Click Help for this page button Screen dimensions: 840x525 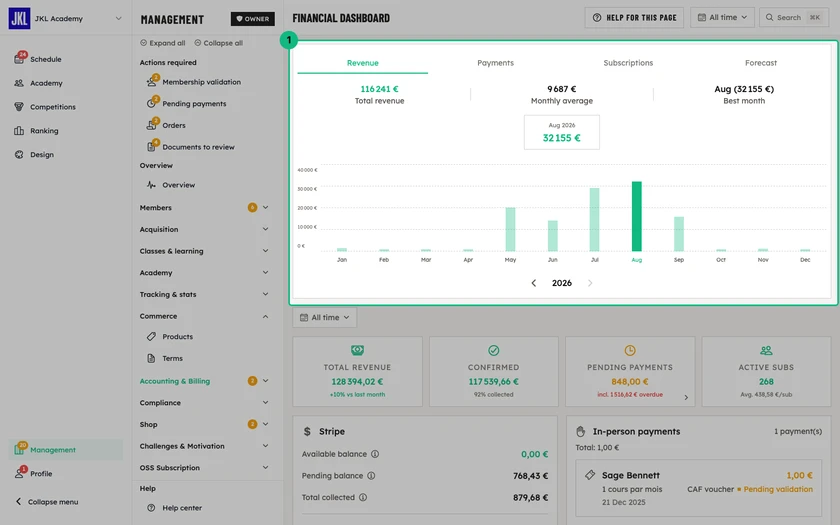click(x=634, y=18)
